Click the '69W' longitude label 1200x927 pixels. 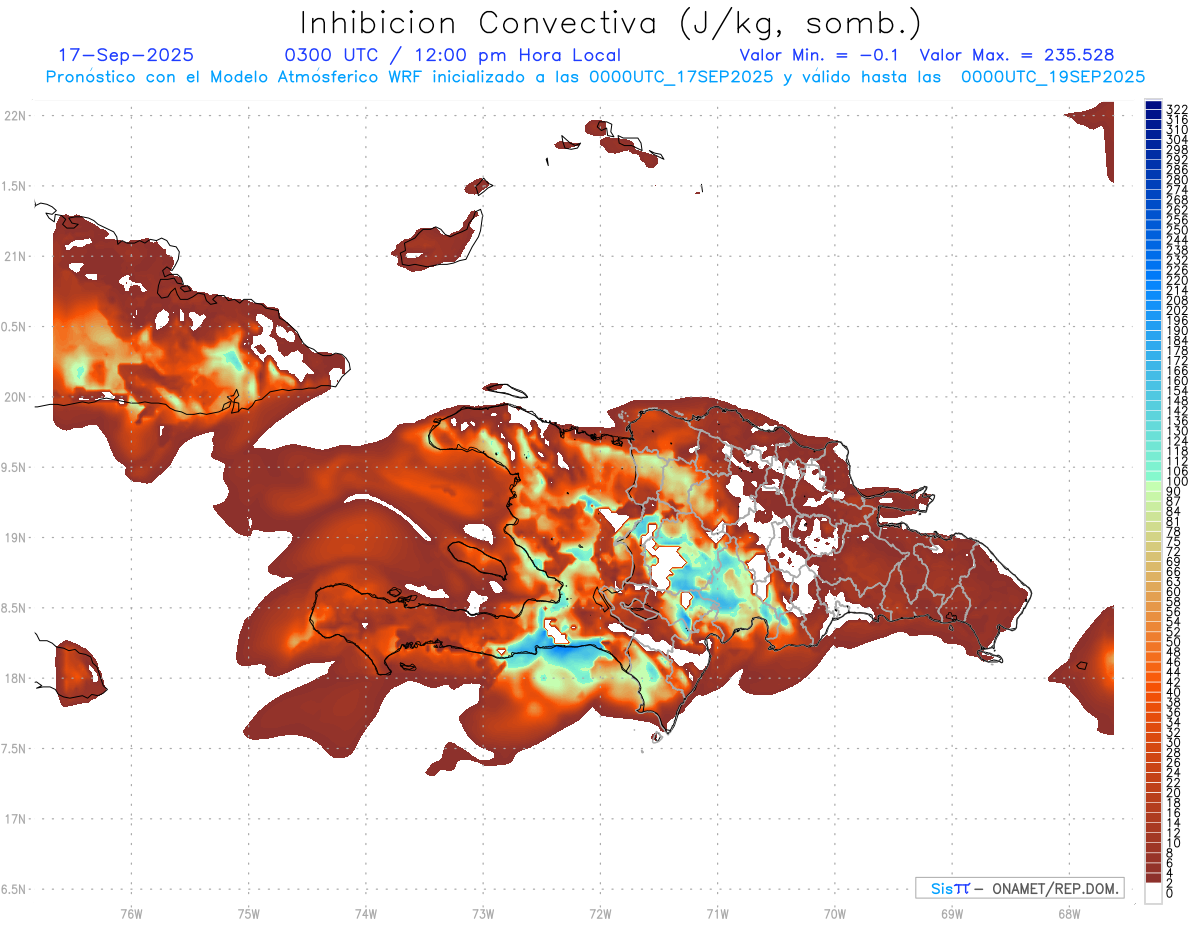(952, 913)
